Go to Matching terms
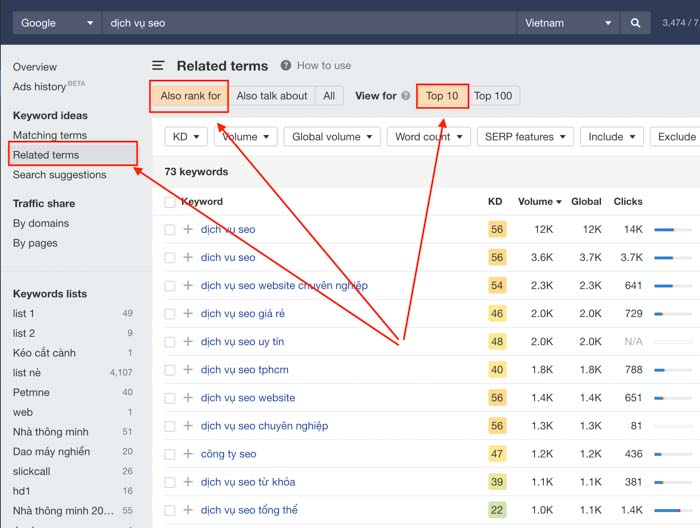This screenshot has height=528, width=700. 50,135
